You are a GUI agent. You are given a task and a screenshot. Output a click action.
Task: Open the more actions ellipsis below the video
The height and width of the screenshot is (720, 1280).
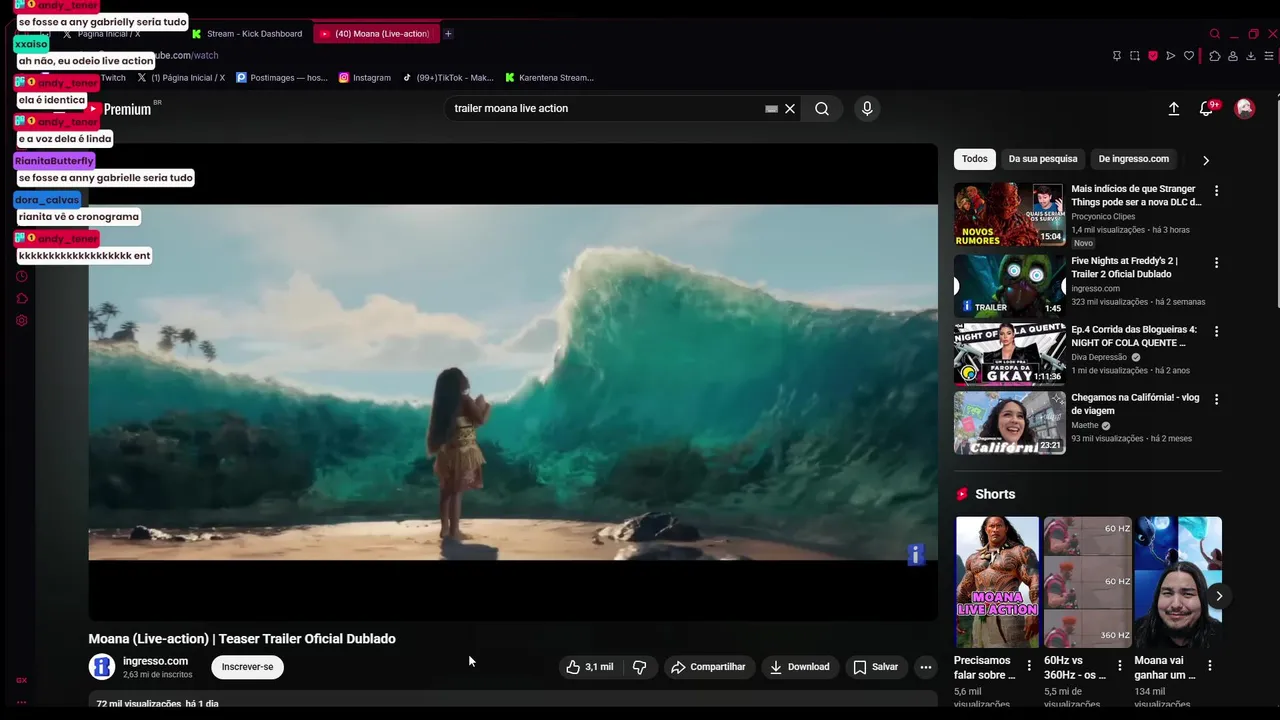[926, 667]
